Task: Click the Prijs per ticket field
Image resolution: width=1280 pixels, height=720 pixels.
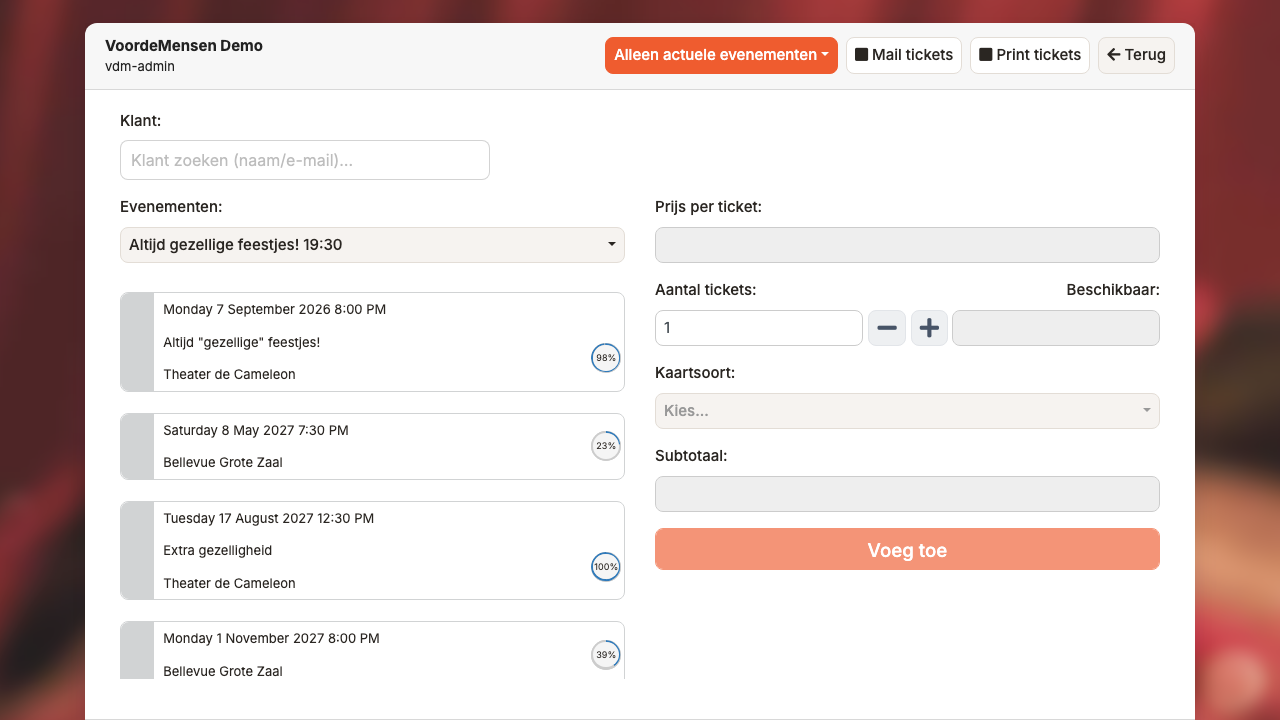Action: pyautogui.click(x=907, y=245)
